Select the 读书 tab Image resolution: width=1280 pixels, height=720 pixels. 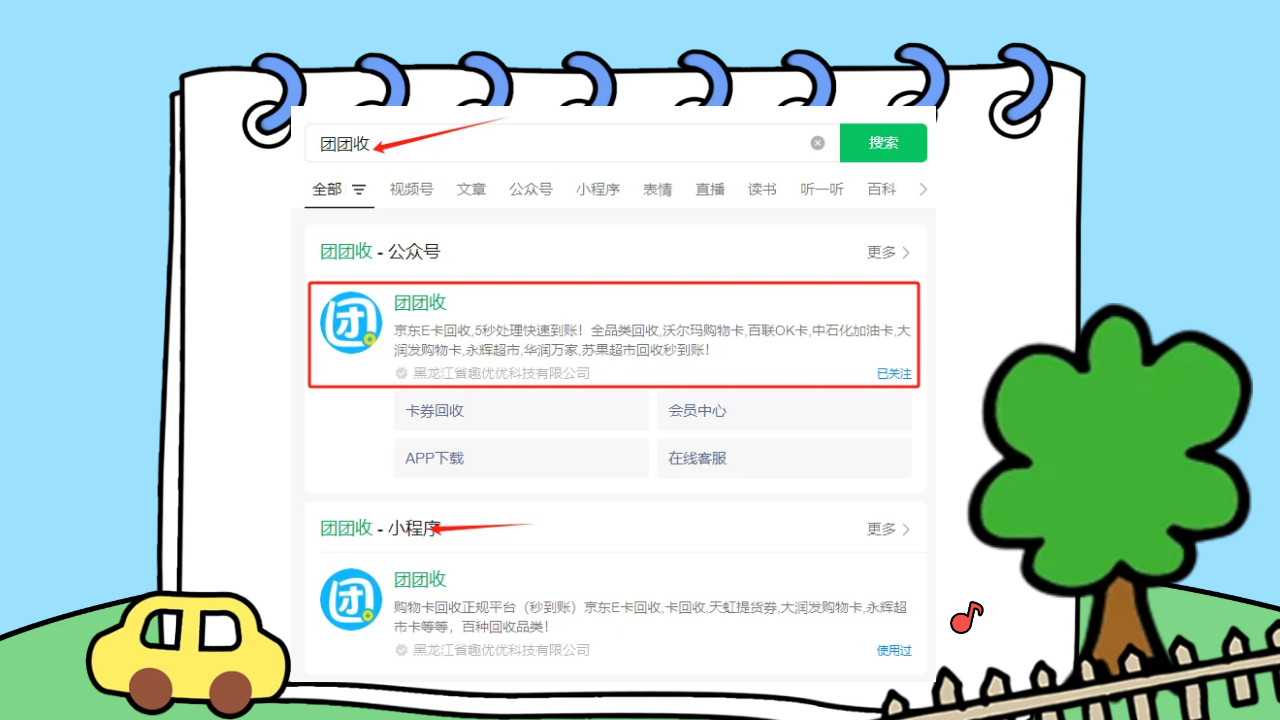pyautogui.click(x=762, y=189)
